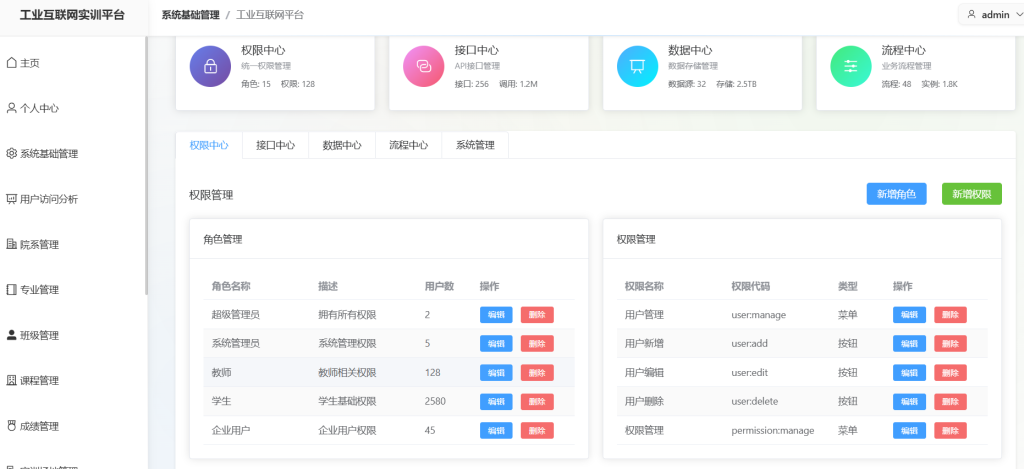
Task: Click the pink 接口中心 link icon
Action: [x=423, y=66]
